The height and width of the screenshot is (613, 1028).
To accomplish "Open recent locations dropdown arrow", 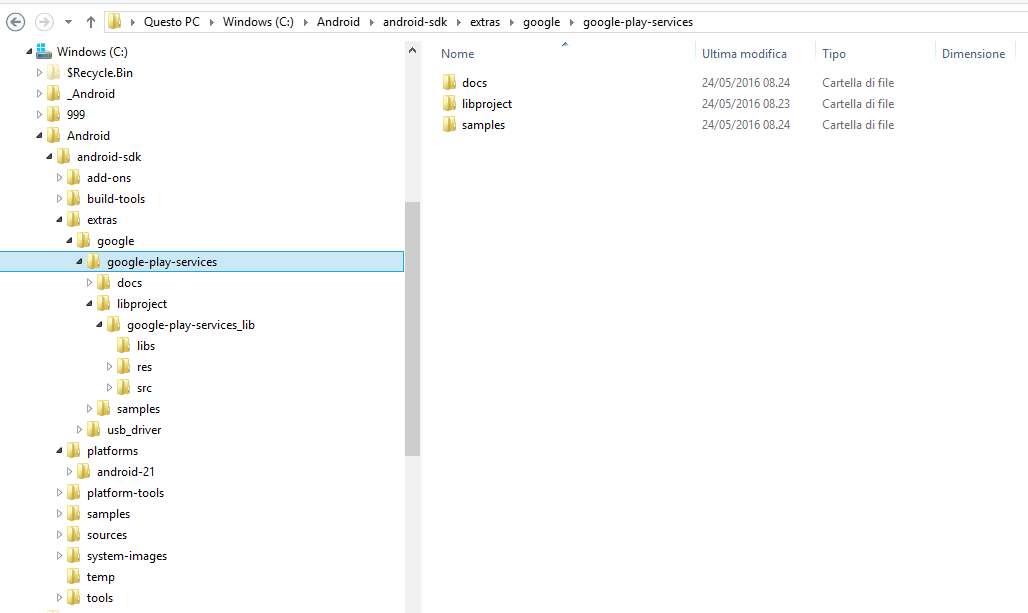I will point(68,22).
